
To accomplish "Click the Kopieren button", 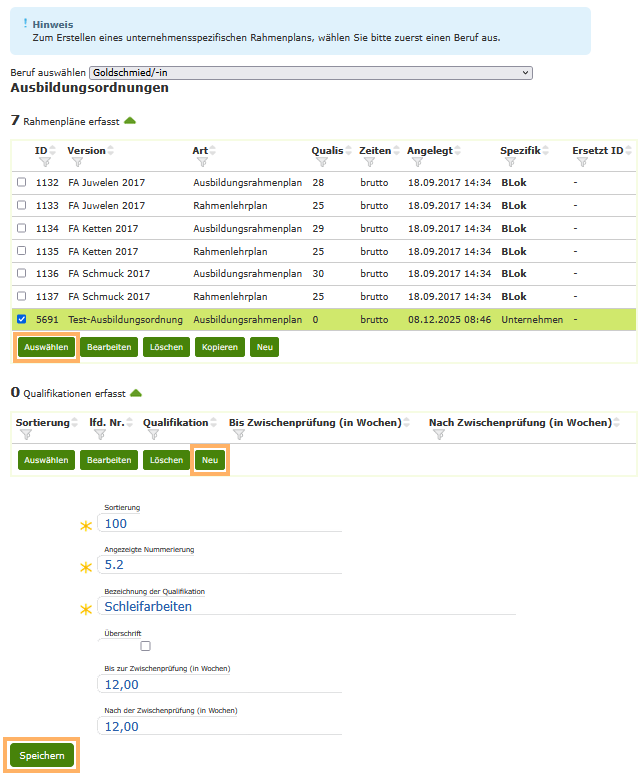I will (219, 347).
